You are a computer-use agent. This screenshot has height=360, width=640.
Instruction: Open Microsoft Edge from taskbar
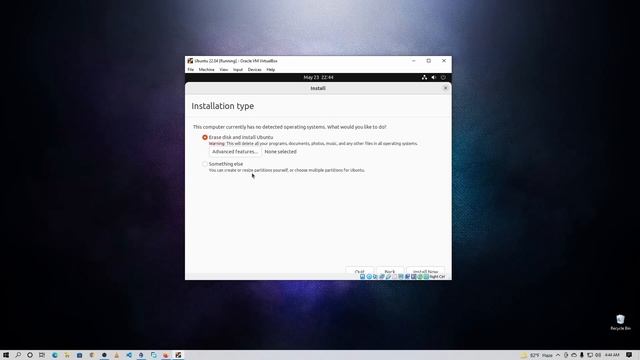tap(55, 355)
